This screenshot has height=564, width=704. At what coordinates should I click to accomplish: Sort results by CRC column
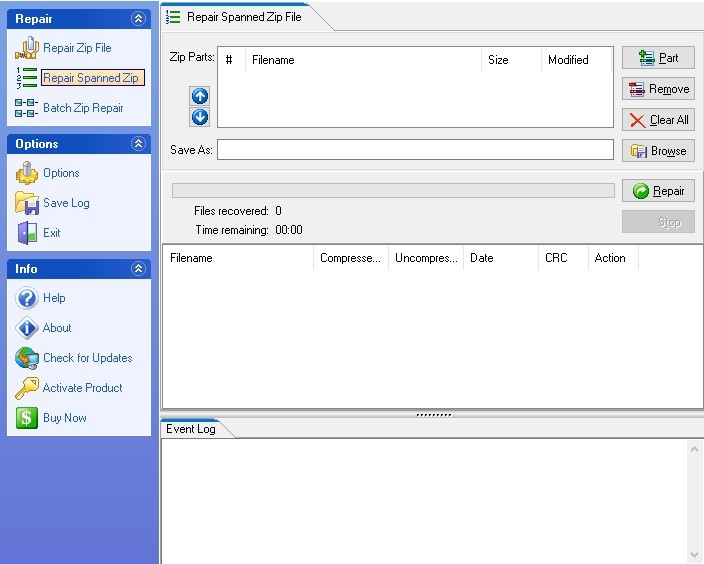(563, 258)
